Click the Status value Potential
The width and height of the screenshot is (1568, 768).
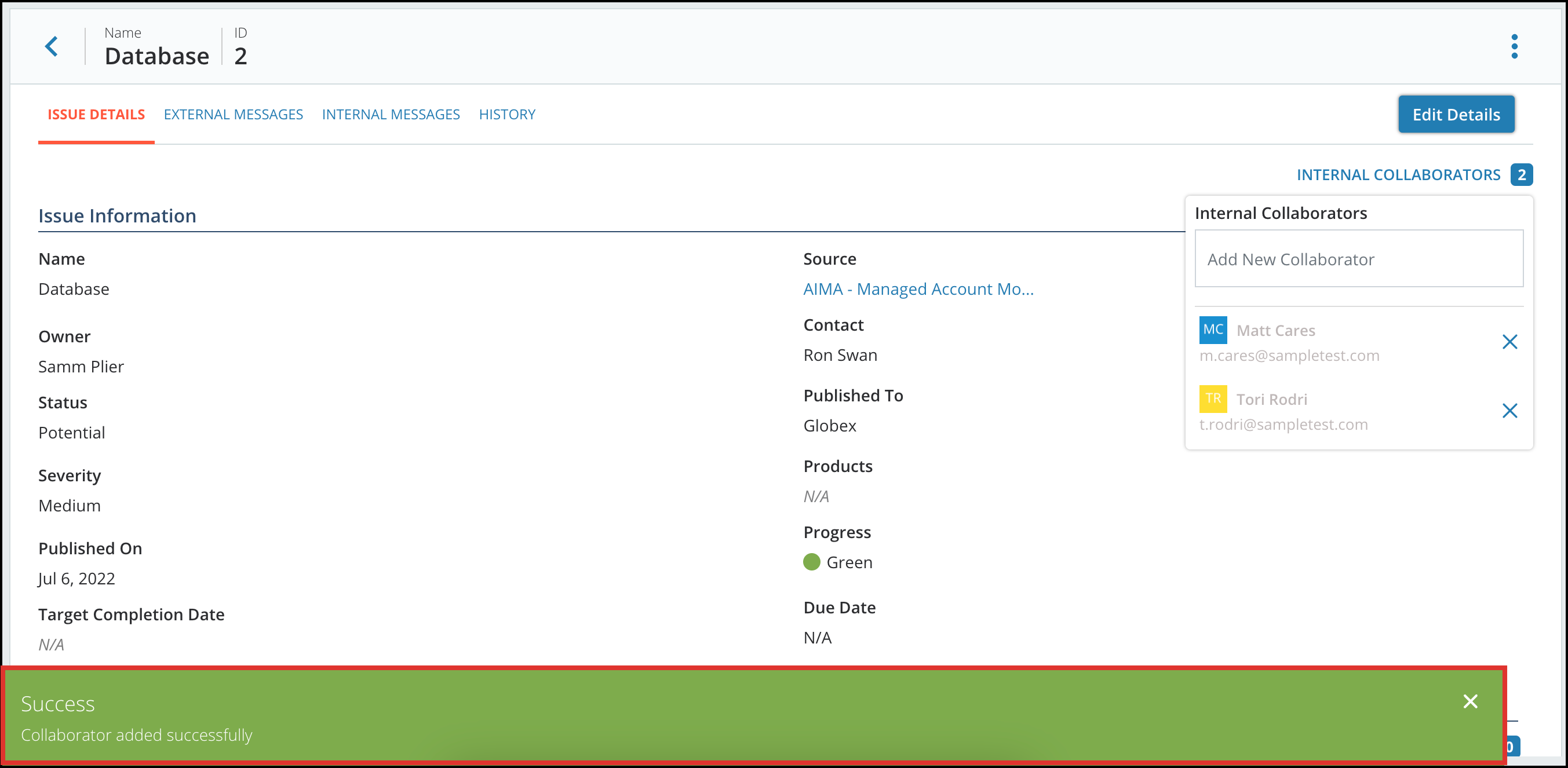click(x=72, y=433)
